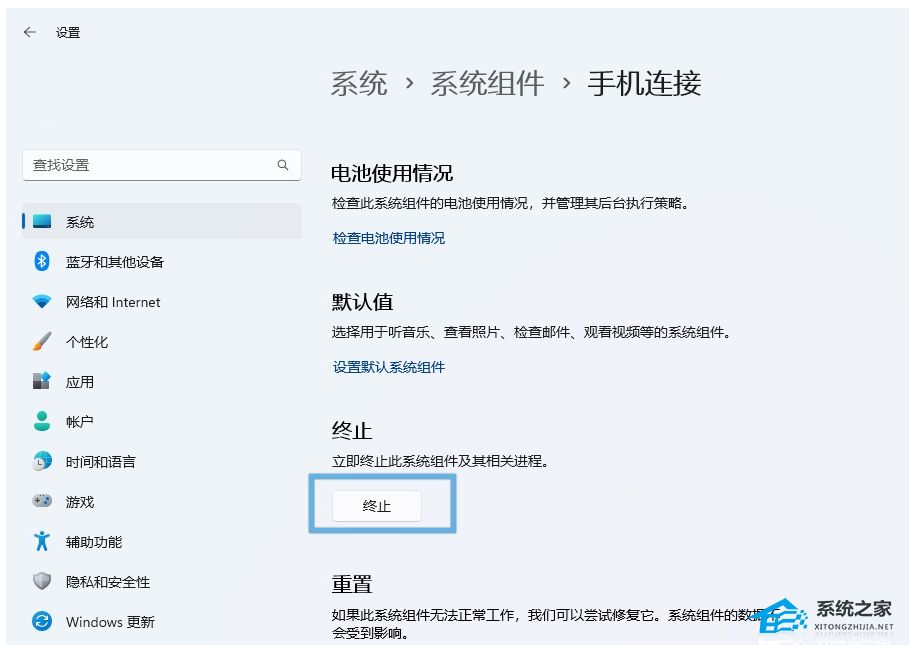Open 检查电池使用情况 link
This screenshot has height=645, width=909.
click(x=389, y=238)
